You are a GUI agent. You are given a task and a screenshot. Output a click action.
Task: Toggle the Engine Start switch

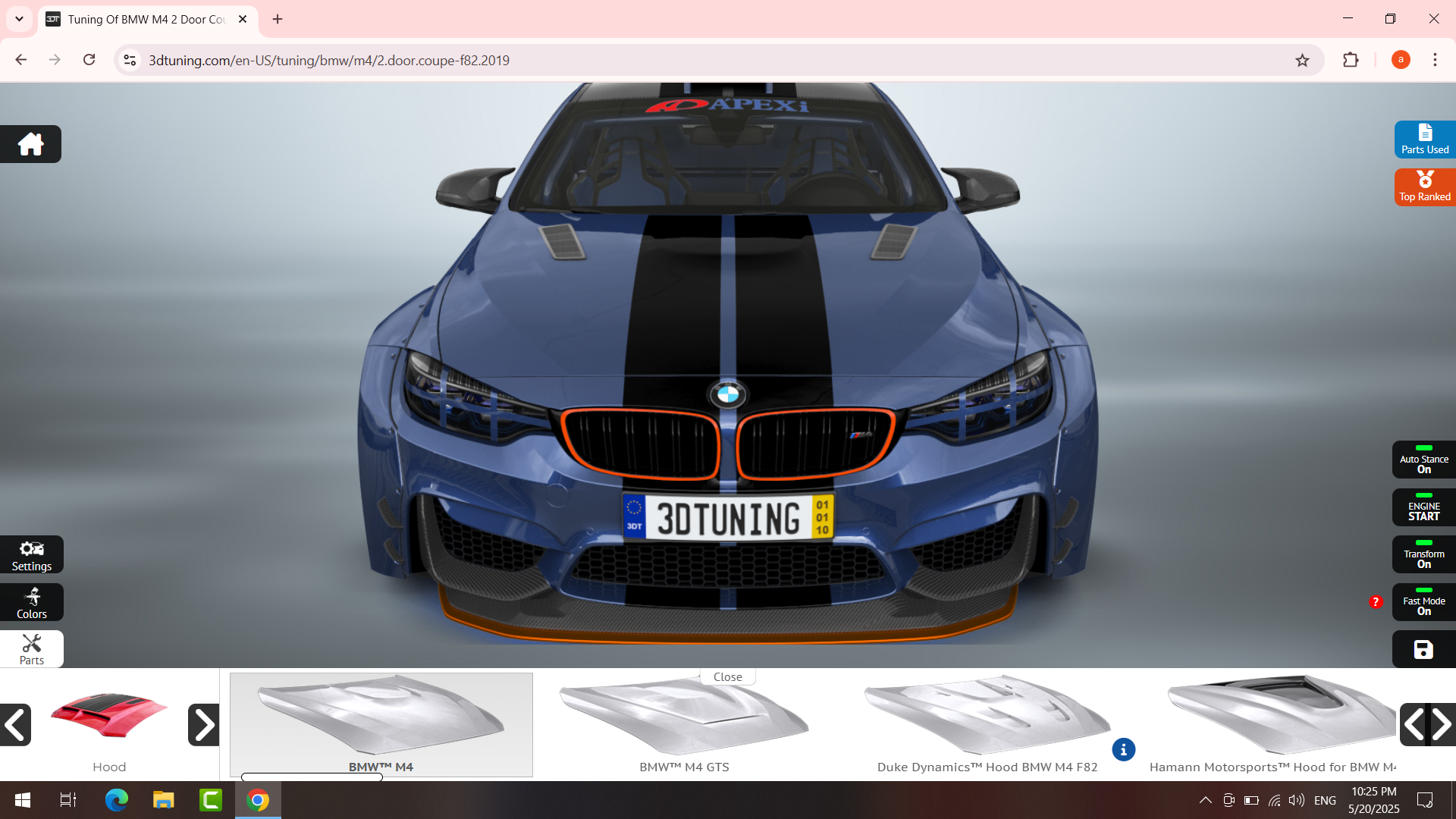(1423, 507)
